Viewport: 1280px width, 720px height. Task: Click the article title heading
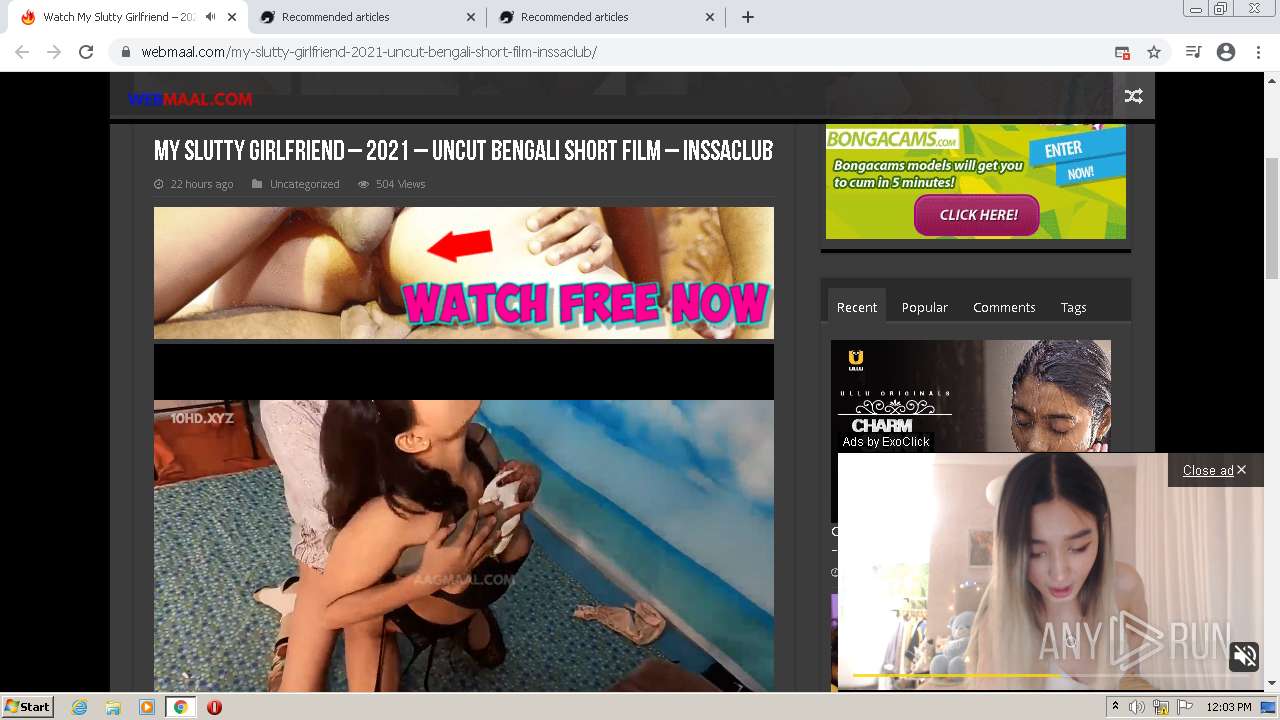click(x=463, y=151)
